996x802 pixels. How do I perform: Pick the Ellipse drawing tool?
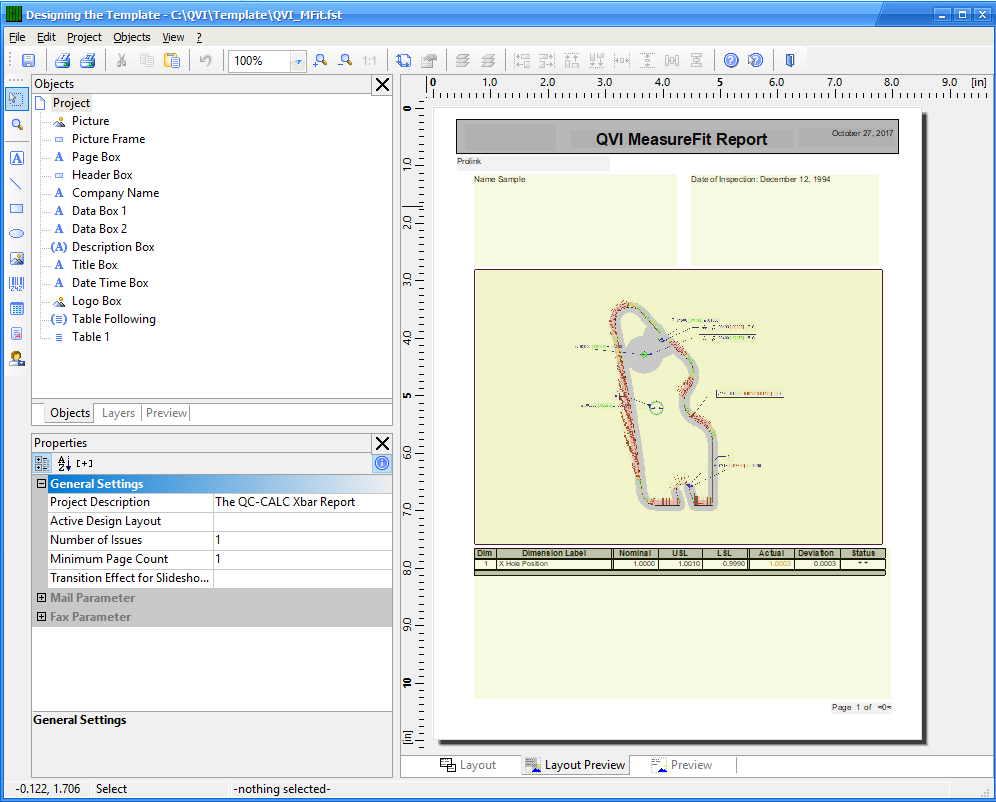(x=17, y=234)
